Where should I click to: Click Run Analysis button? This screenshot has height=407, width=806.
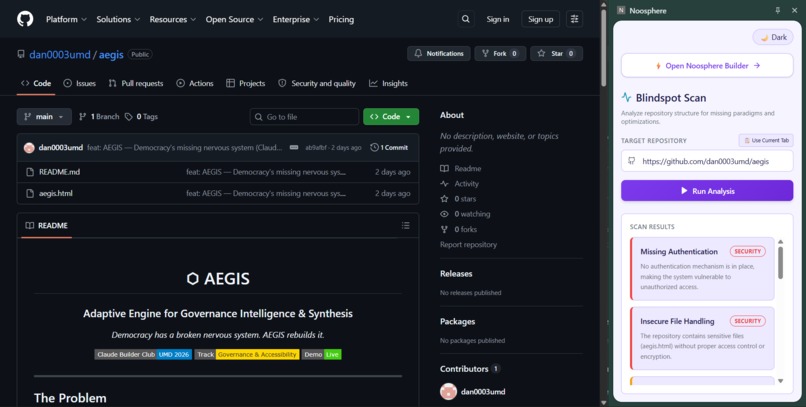[x=707, y=191]
